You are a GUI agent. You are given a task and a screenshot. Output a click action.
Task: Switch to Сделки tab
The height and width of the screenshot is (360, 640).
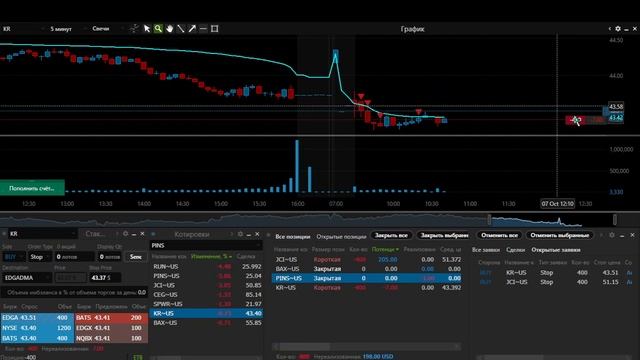click(x=516, y=249)
